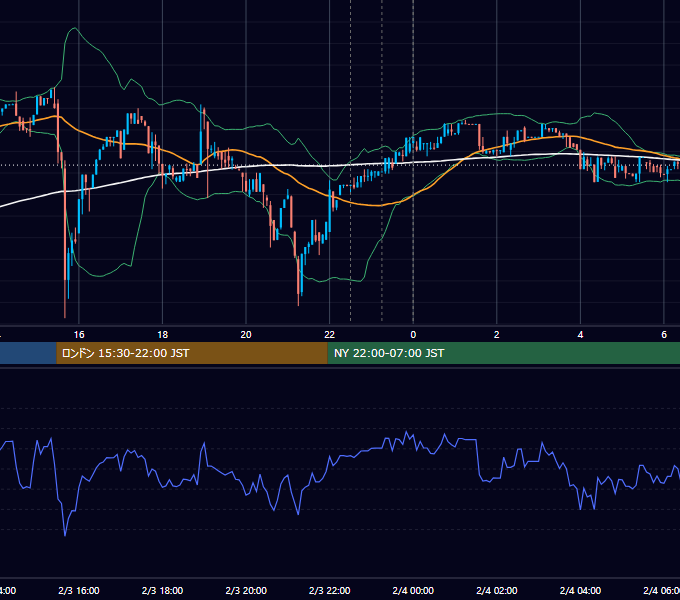The height and width of the screenshot is (600, 680).
Task: Click the 16 hour label on price chart axis
Action: pos(79,335)
